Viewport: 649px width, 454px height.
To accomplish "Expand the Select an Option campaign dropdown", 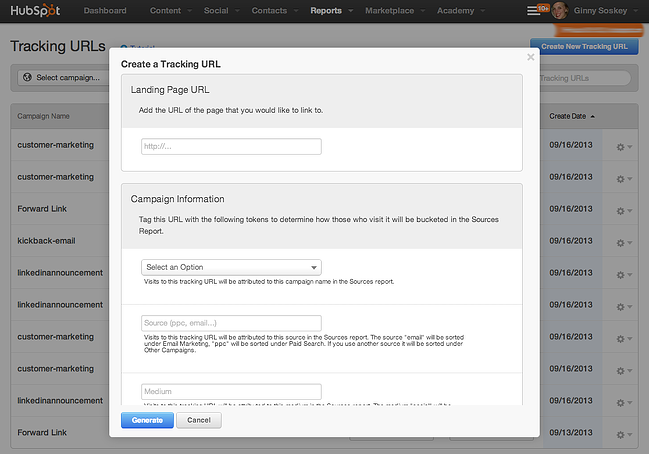I will [x=231, y=267].
